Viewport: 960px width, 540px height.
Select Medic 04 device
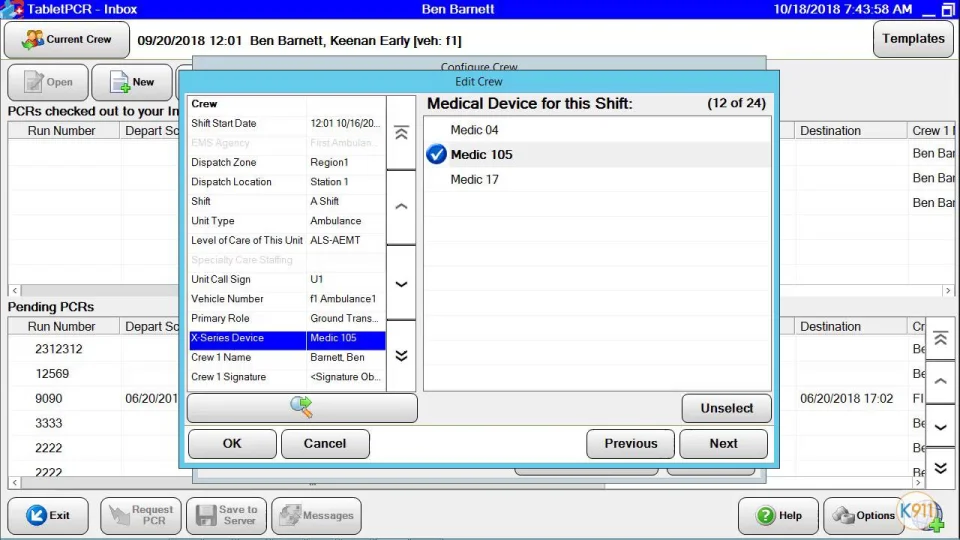597,130
